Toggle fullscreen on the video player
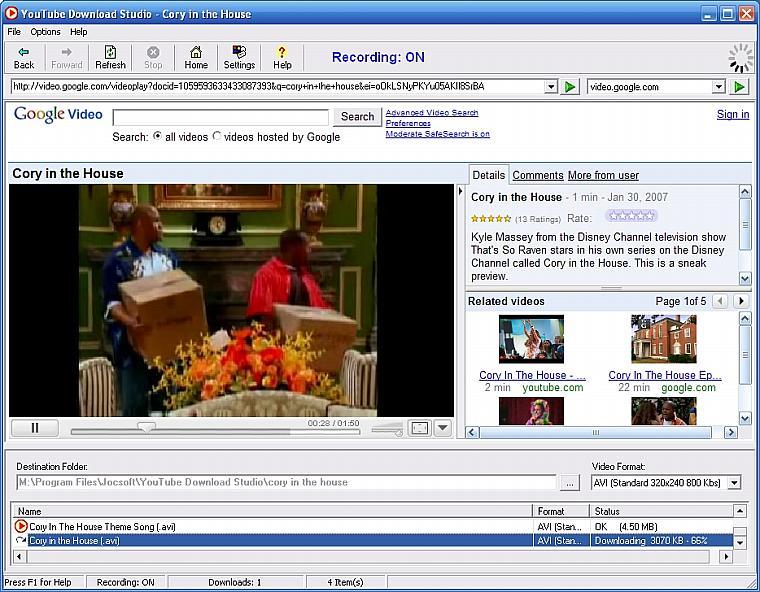Image resolution: width=760 pixels, height=592 pixels. click(420, 428)
